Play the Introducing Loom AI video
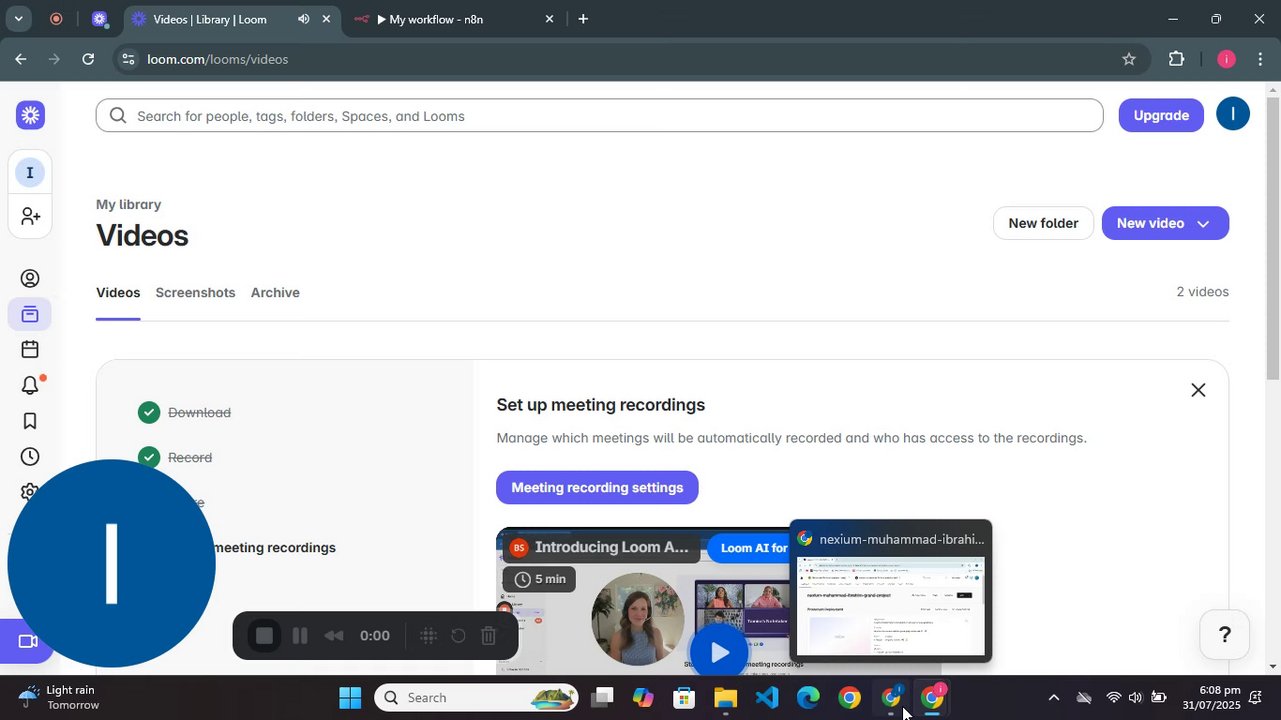Screen dimensions: 1281x720 coord(719,653)
